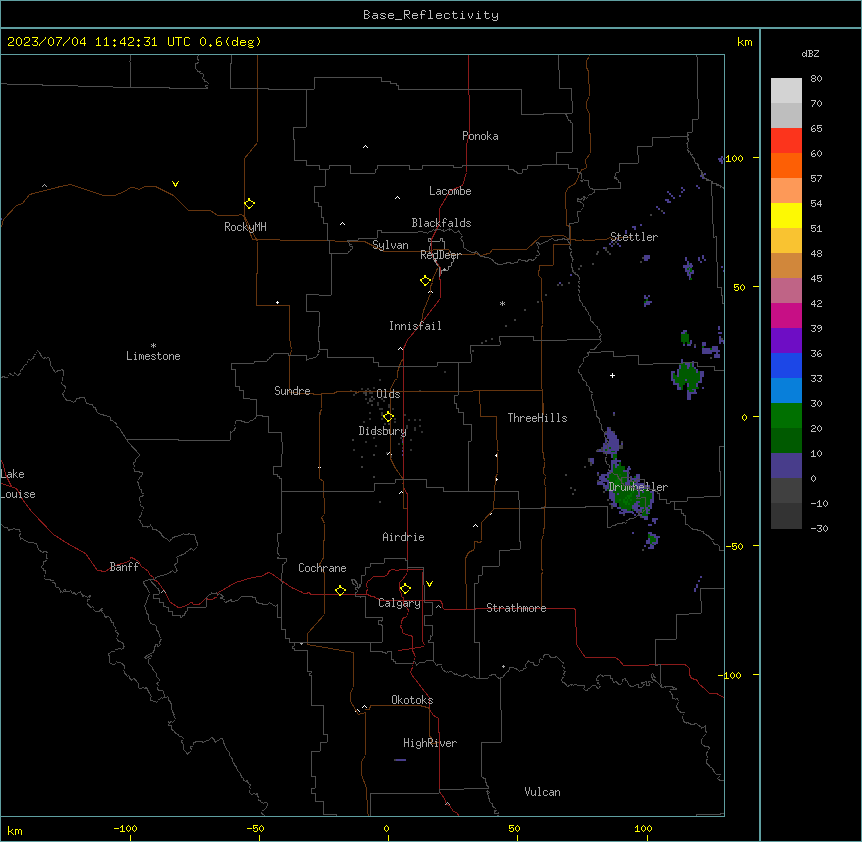
Task: Pick the red 65 dBZ legend swatch
Action: pos(786,140)
